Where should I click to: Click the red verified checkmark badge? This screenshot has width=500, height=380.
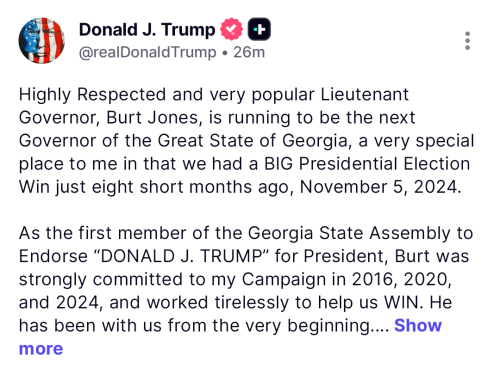(231, 29)
